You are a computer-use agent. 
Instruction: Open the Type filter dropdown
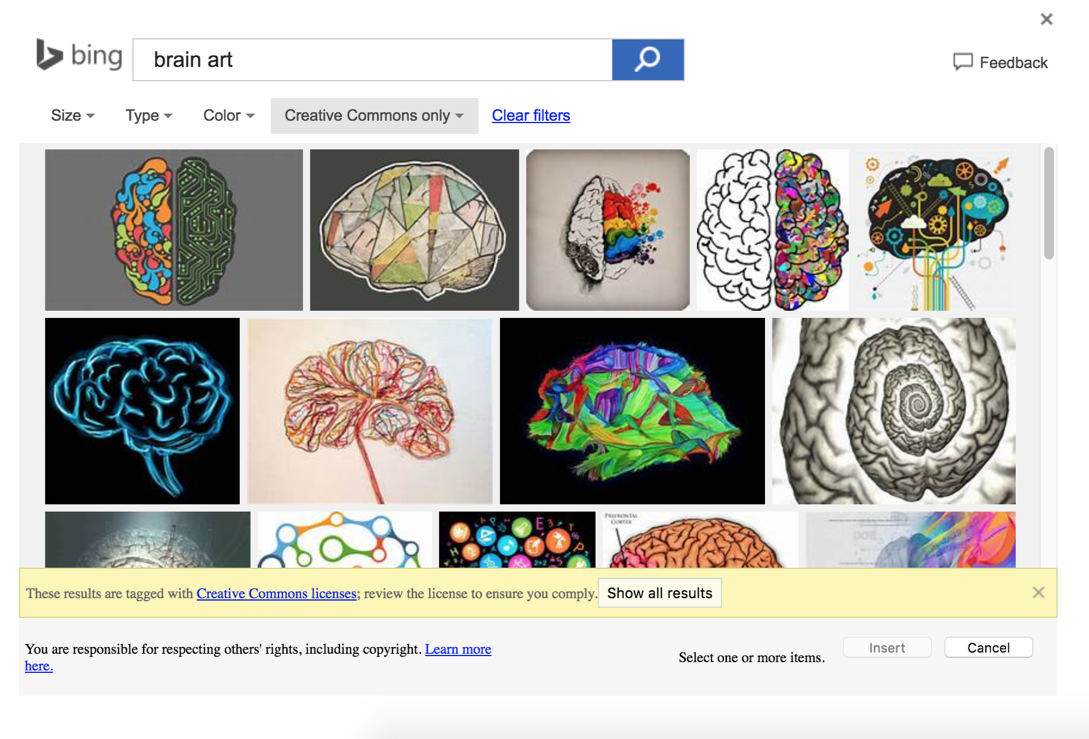[x=147, y=115]
